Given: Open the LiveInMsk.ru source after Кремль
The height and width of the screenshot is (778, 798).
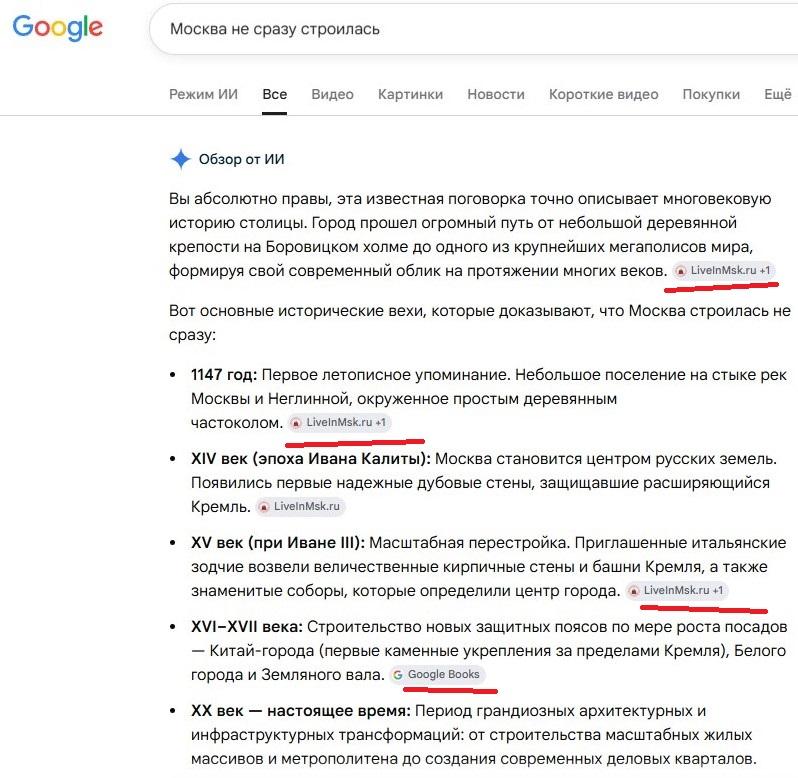Looking at the screenshot, I should pos(300,506).
